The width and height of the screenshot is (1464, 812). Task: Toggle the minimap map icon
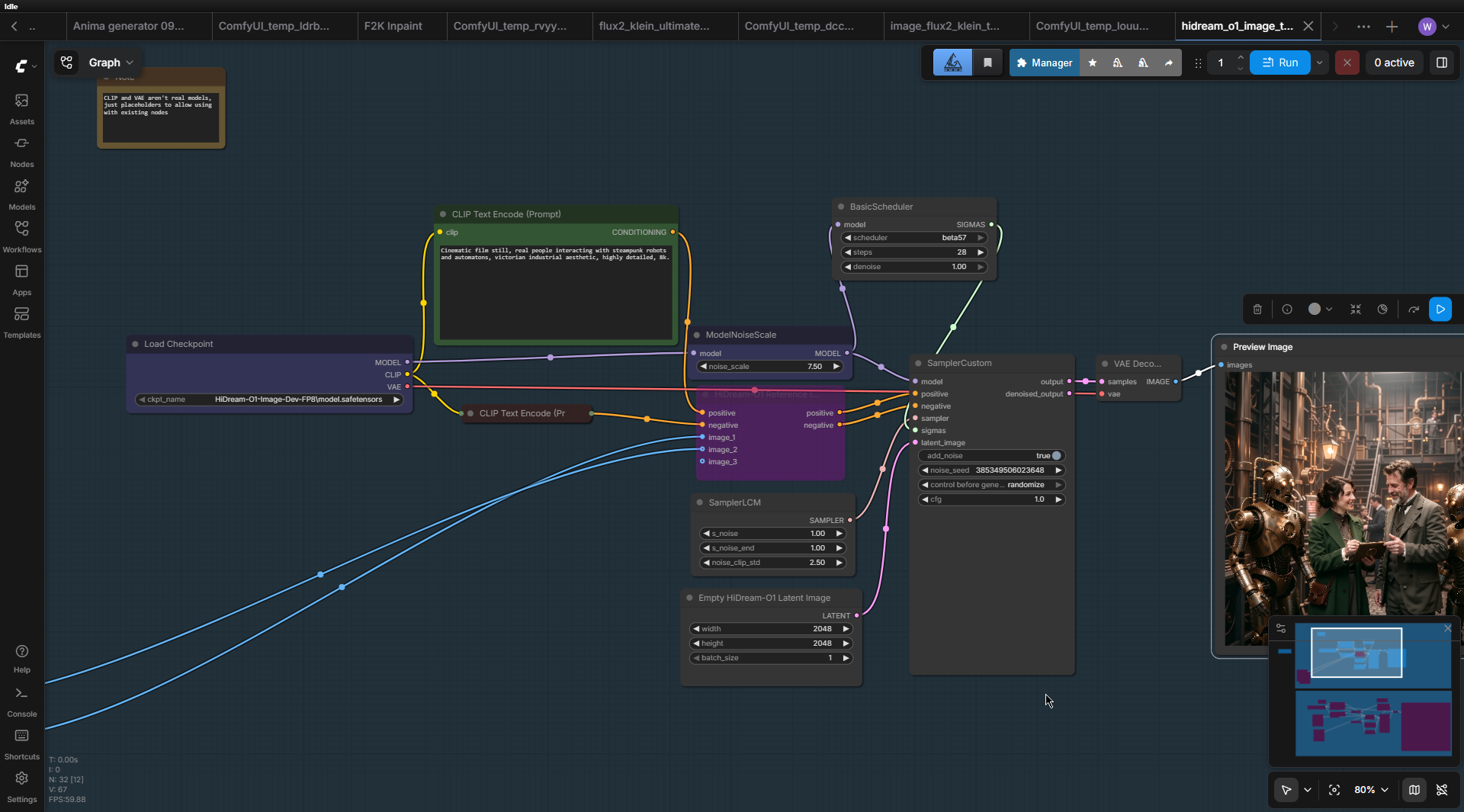[x=1414, y=790]
